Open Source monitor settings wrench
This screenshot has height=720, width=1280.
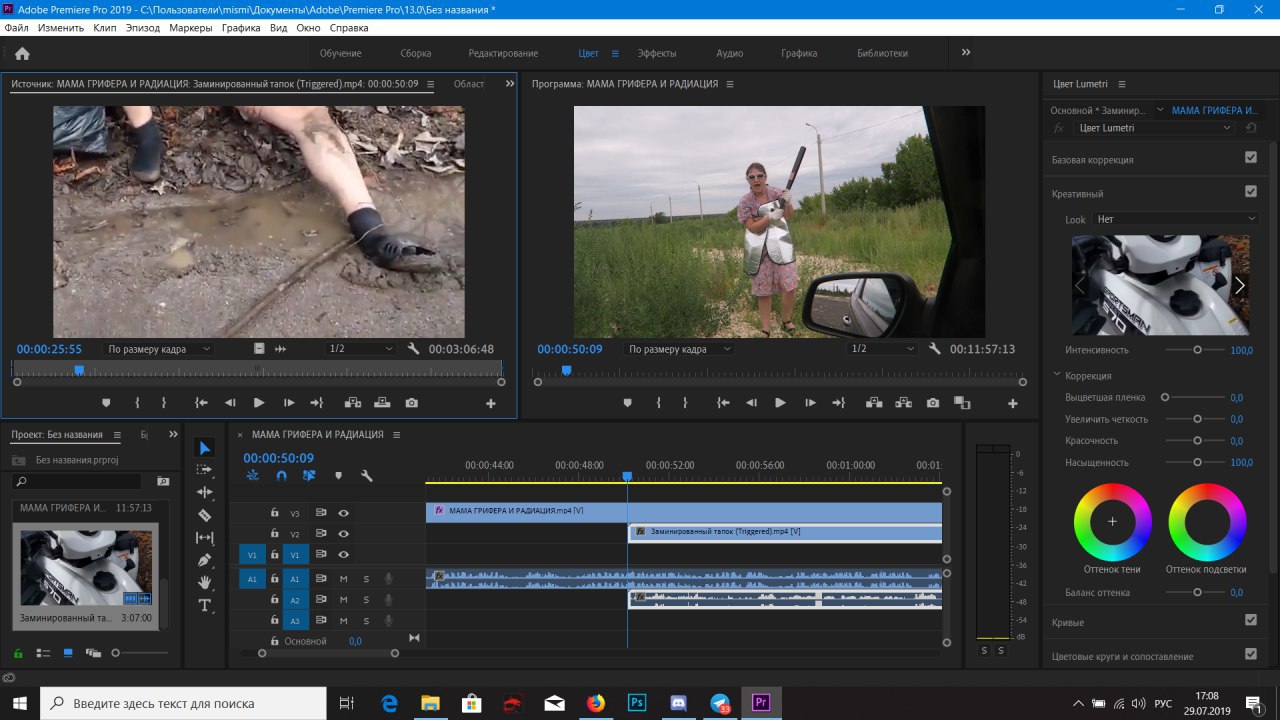(x=414, y=349)
